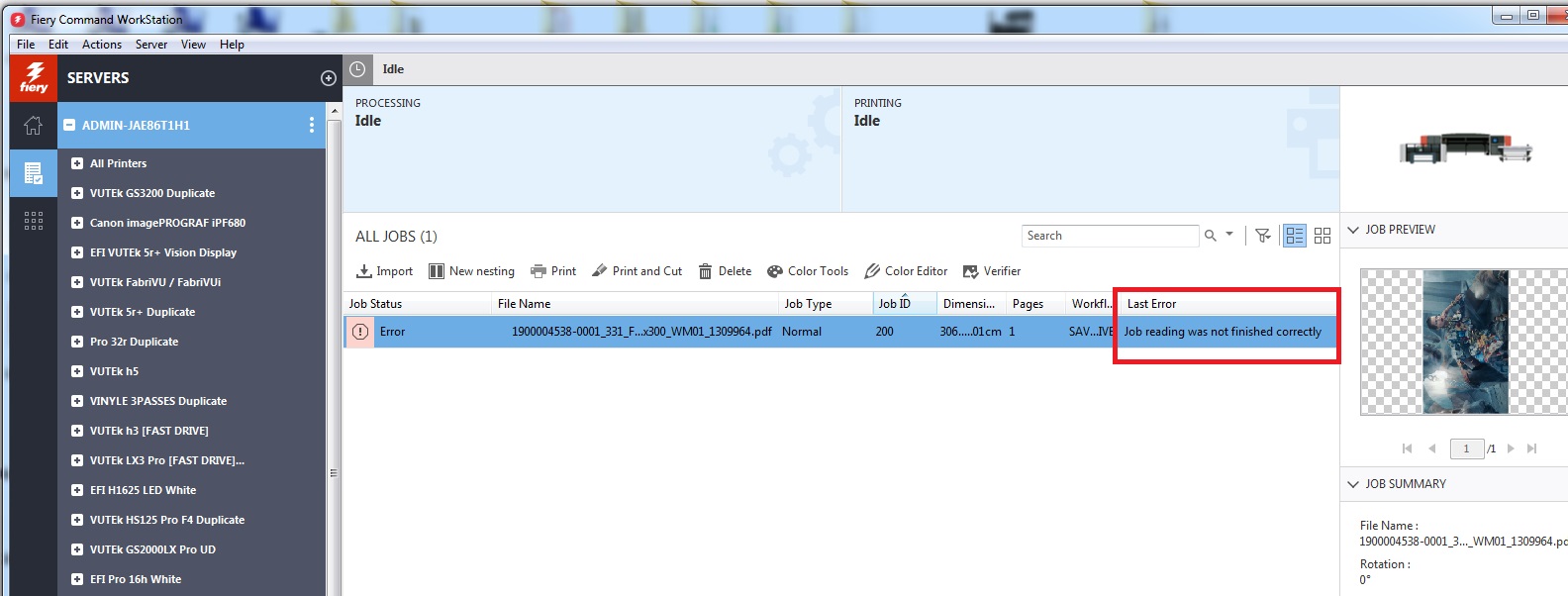
Task: Open Color Editor from the toolbar
Action: [906, 271]
